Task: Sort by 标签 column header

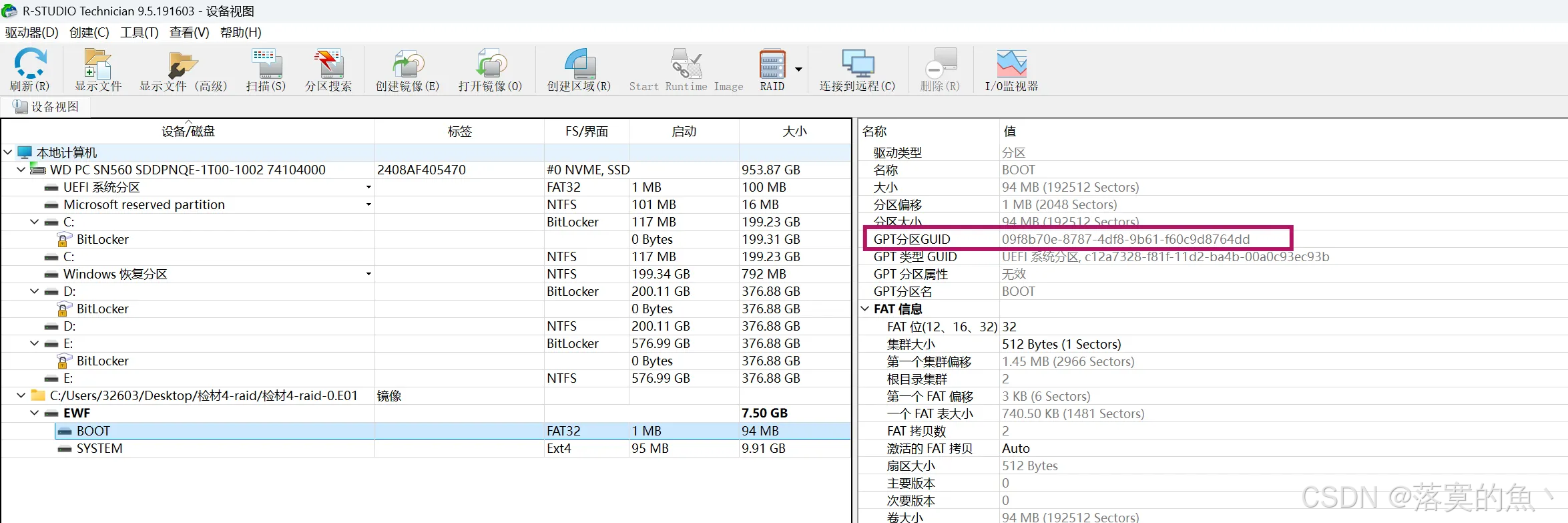Action: point(459,132)
